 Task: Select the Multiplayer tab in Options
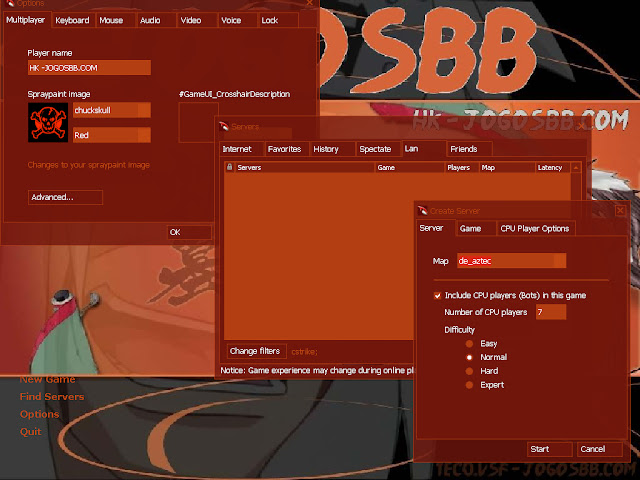click(x=27, y=20)
